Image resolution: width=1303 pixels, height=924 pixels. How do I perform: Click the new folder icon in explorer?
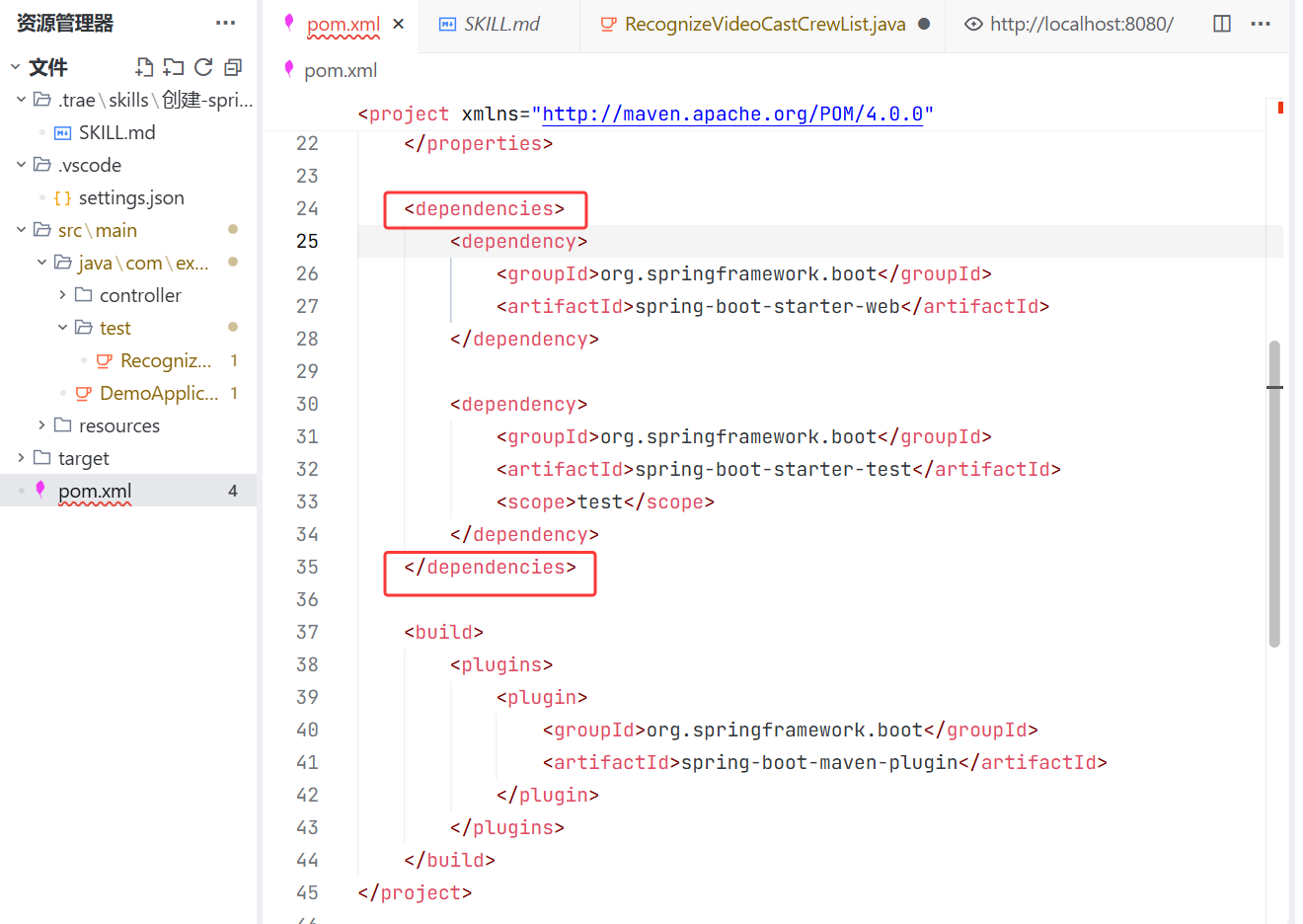point(174,67)
